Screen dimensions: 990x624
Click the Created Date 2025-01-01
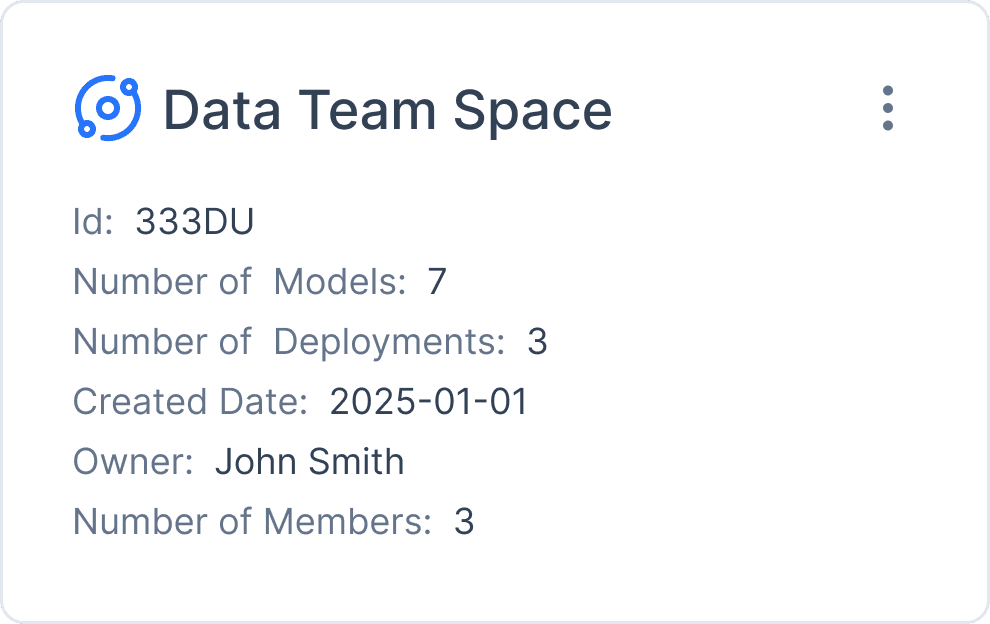pyautogui.click(x=428, y=402)
